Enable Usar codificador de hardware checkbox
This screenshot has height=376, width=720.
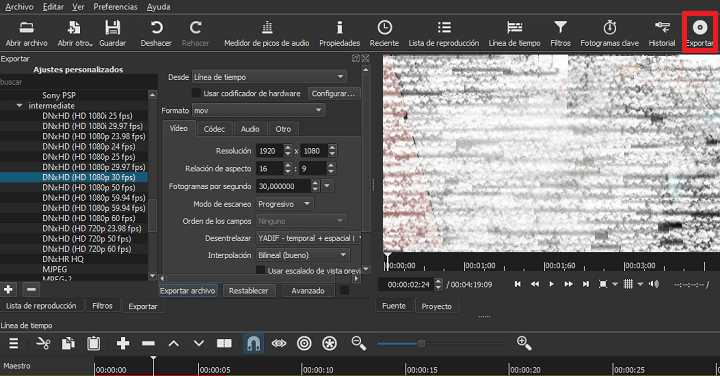coord(196,93)
